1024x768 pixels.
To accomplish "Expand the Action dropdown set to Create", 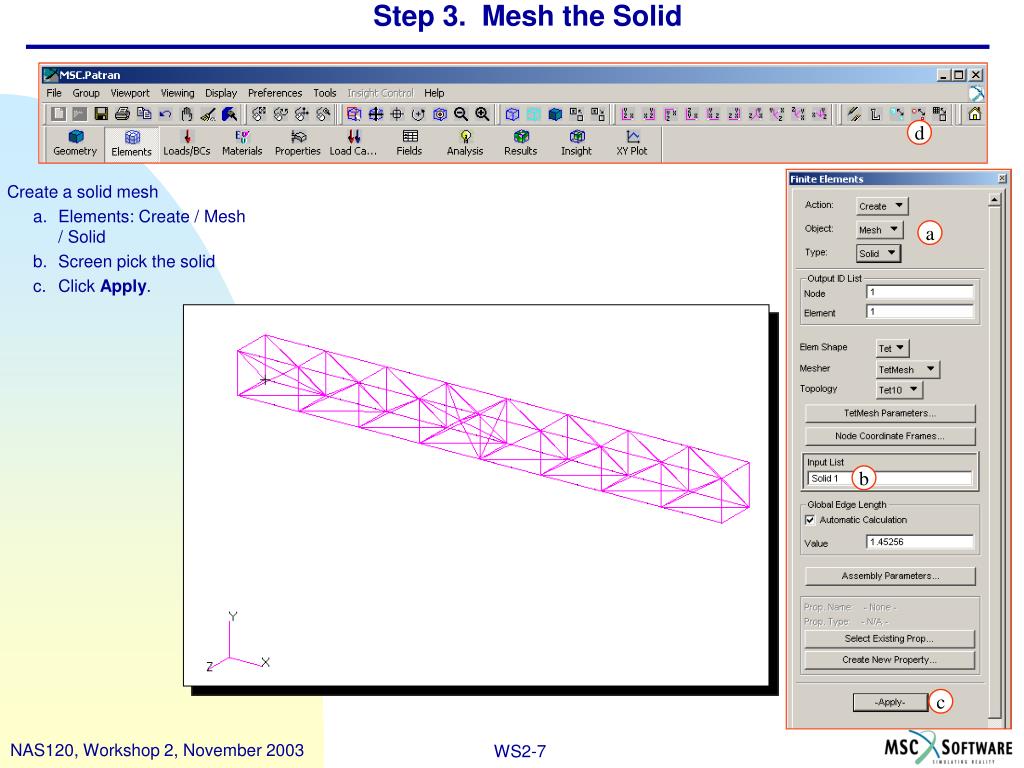I will 882,206.
